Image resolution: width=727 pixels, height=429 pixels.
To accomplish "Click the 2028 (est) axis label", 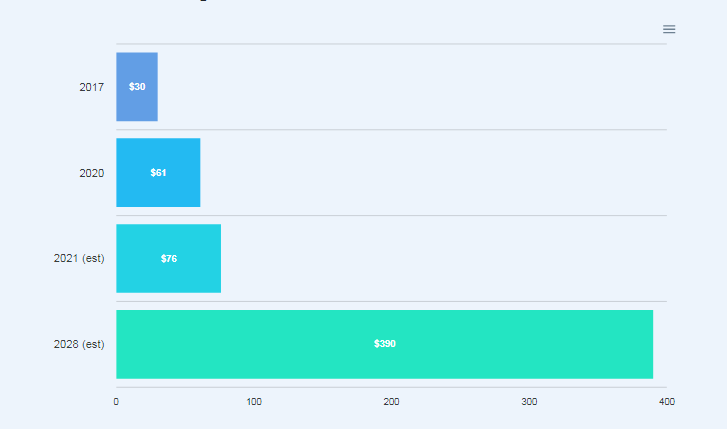I will (x=79, y=344).
